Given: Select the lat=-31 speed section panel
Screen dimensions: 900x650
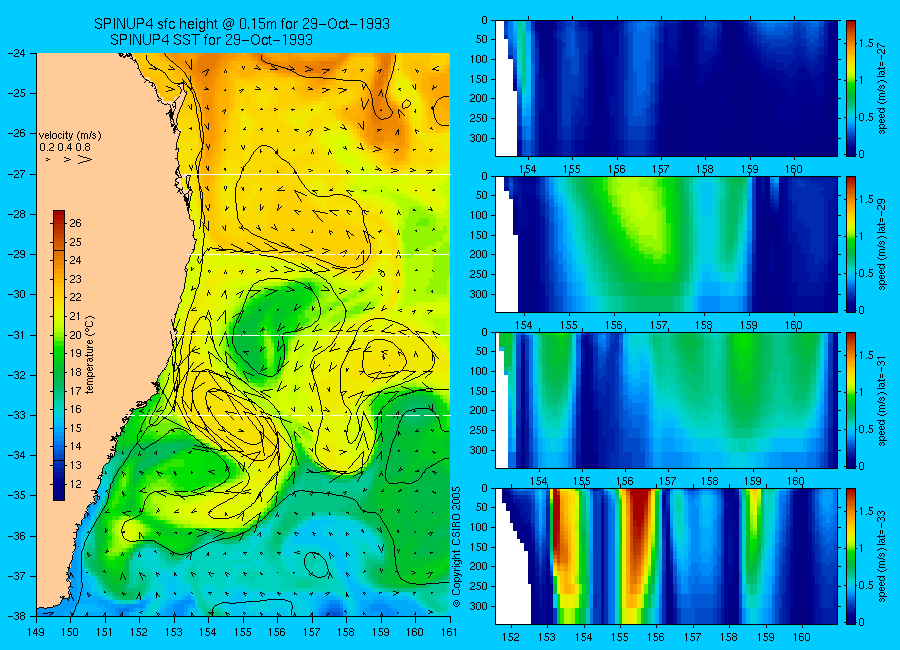Looking at the screenshot, I should [x=666, y=400].
